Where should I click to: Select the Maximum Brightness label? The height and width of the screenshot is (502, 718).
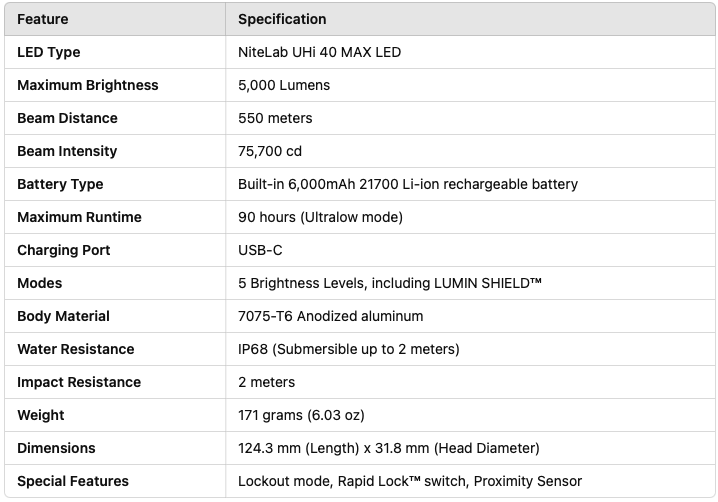(x=88, y=85)
